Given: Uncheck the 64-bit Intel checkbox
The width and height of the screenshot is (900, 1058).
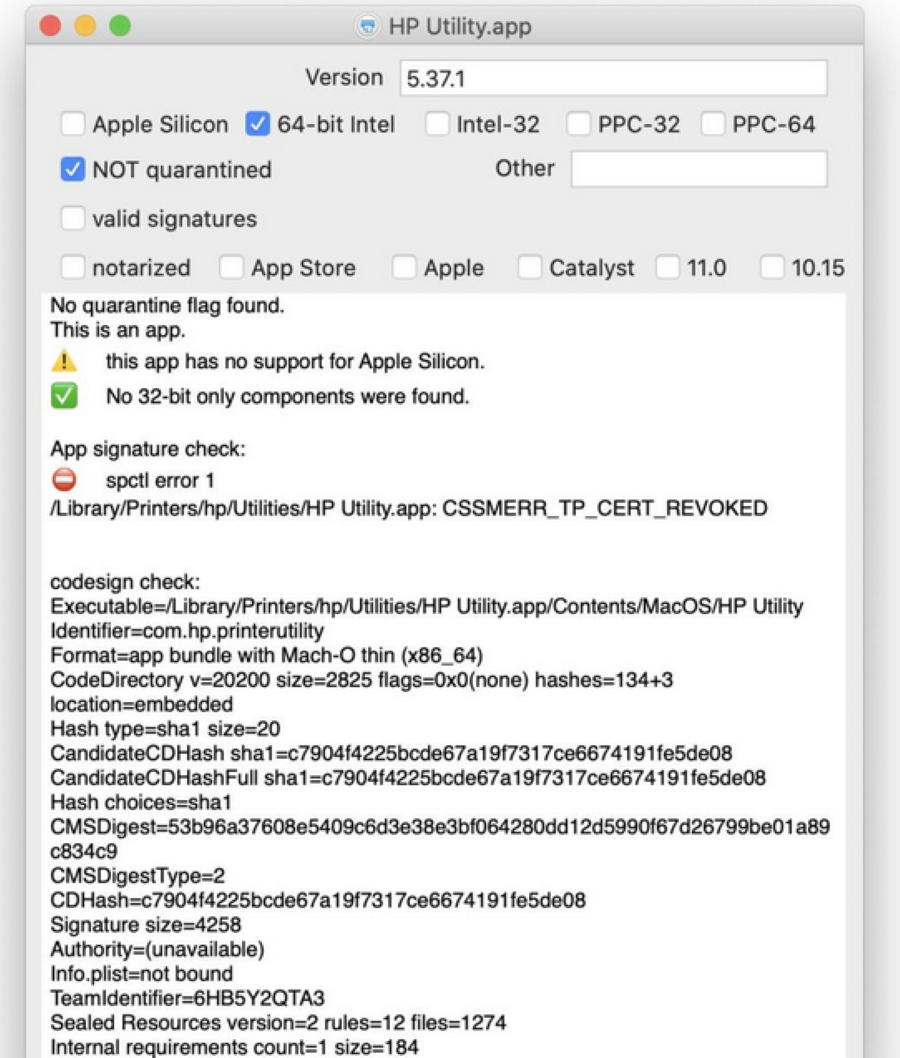Looking at the screenshot, I should (258, 125).
